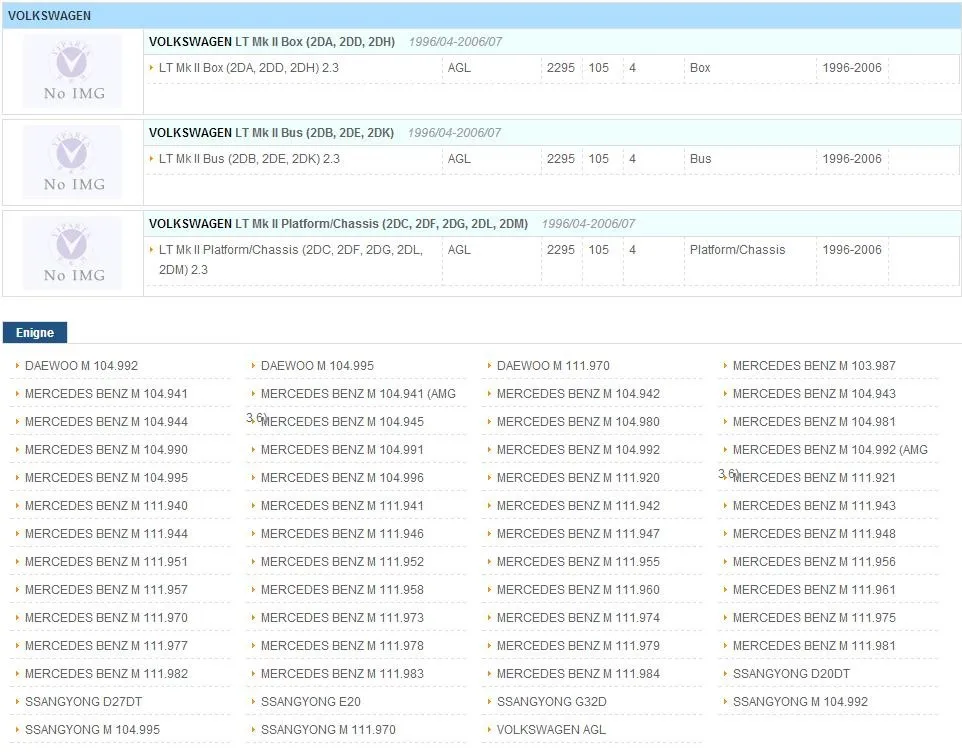The width and height of the screenshot is (962, 752).
Task: Open MERCEDES BENZ M 111.984 engine
Action: [x=578, y=673]
